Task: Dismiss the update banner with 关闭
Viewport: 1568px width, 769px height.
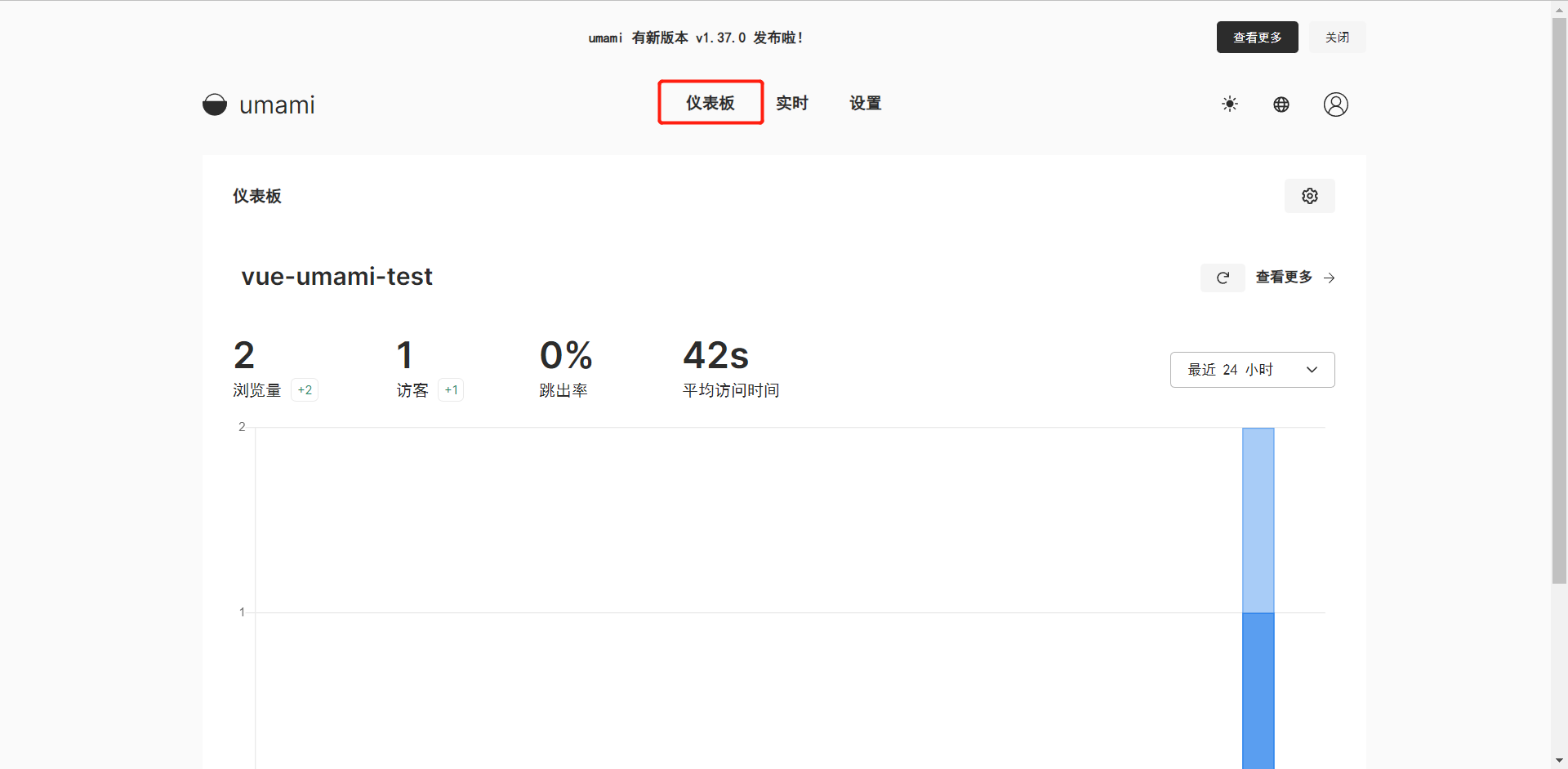Action: click(x=1338, y=38)
